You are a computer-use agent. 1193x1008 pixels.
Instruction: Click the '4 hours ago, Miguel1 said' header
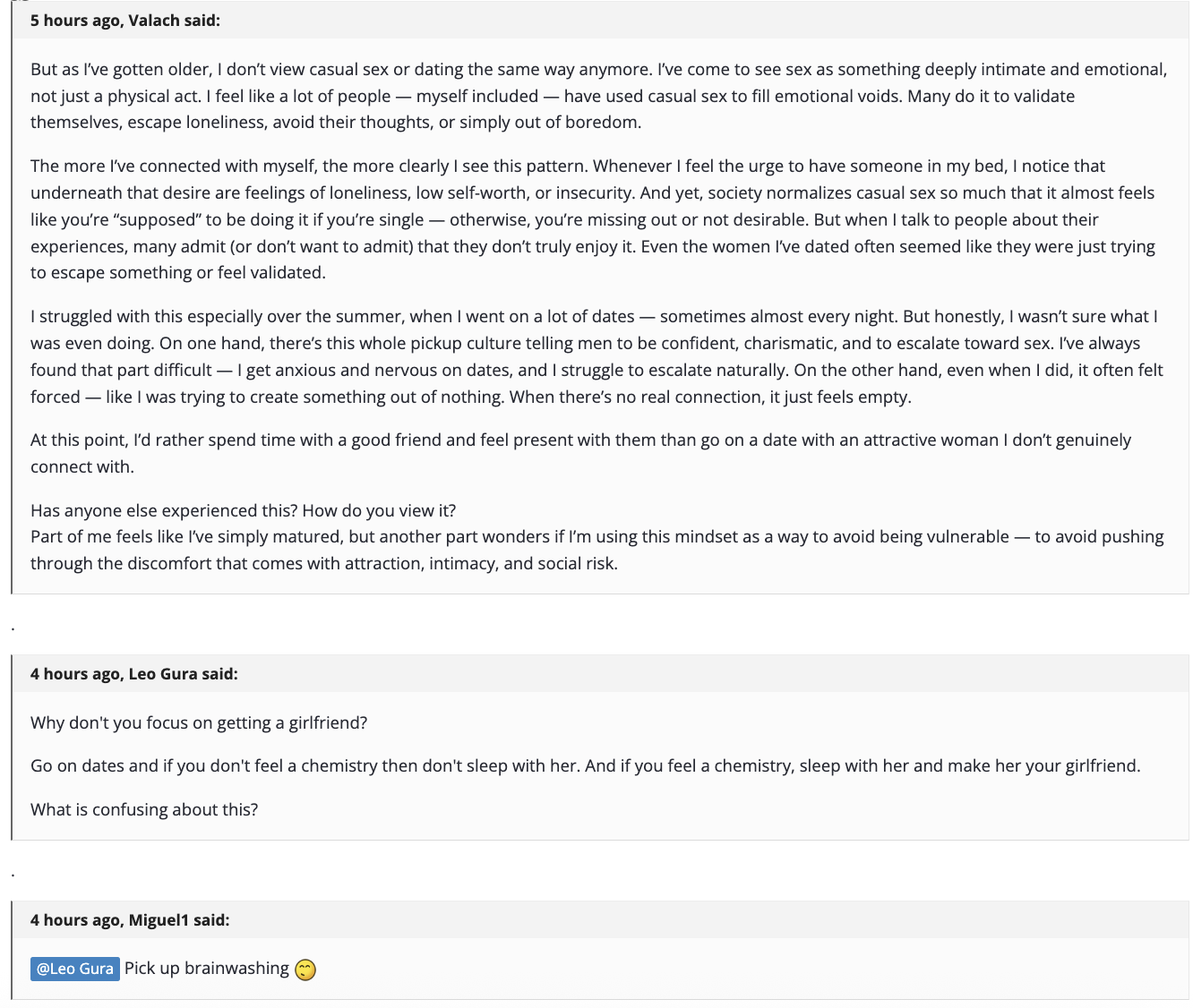[130, 920]
